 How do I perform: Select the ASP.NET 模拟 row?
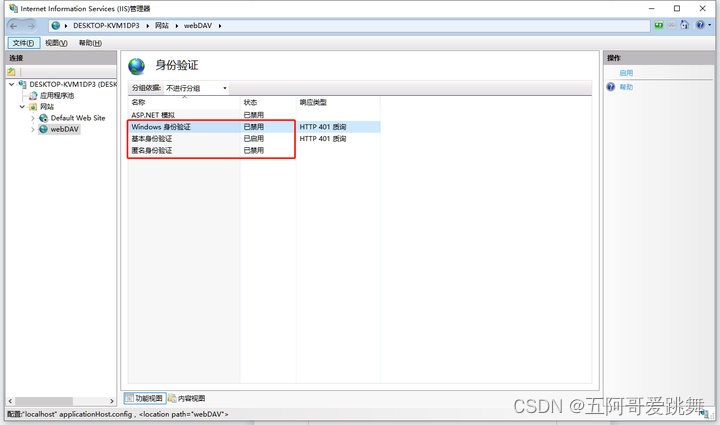[x=254, y=115]
